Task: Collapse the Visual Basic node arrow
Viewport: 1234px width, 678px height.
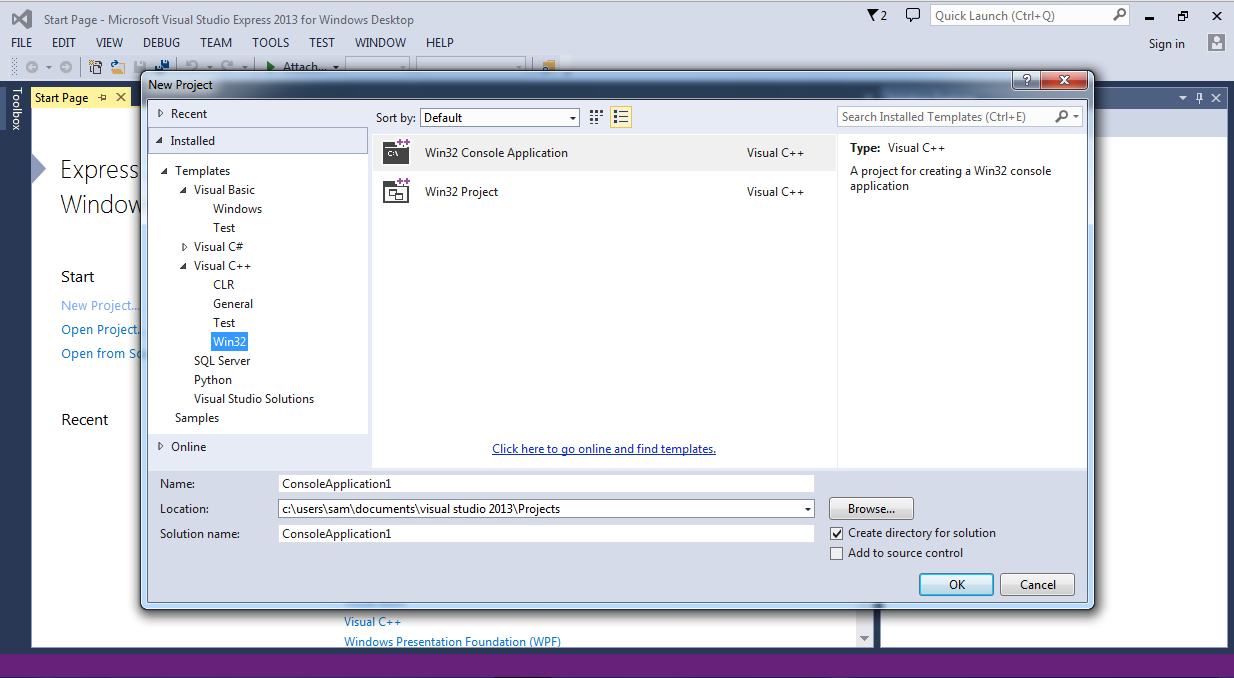Action: pos(184,190)
